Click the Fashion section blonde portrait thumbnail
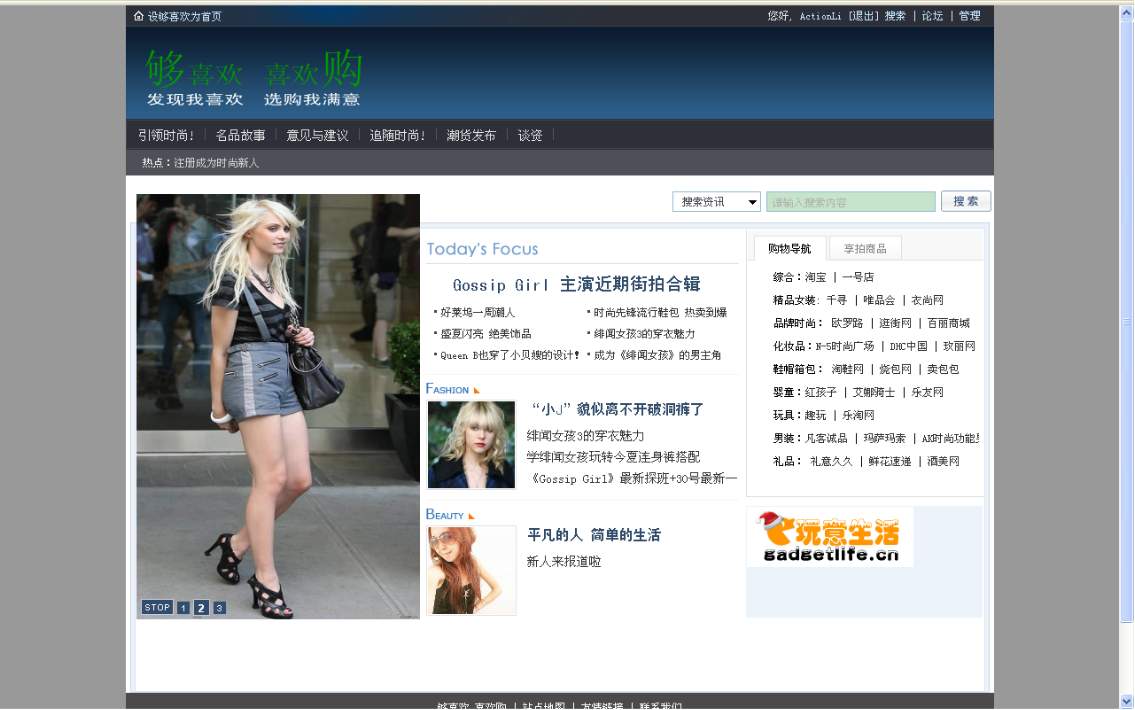The image size is (1135, 710). (x=471, y=445)
